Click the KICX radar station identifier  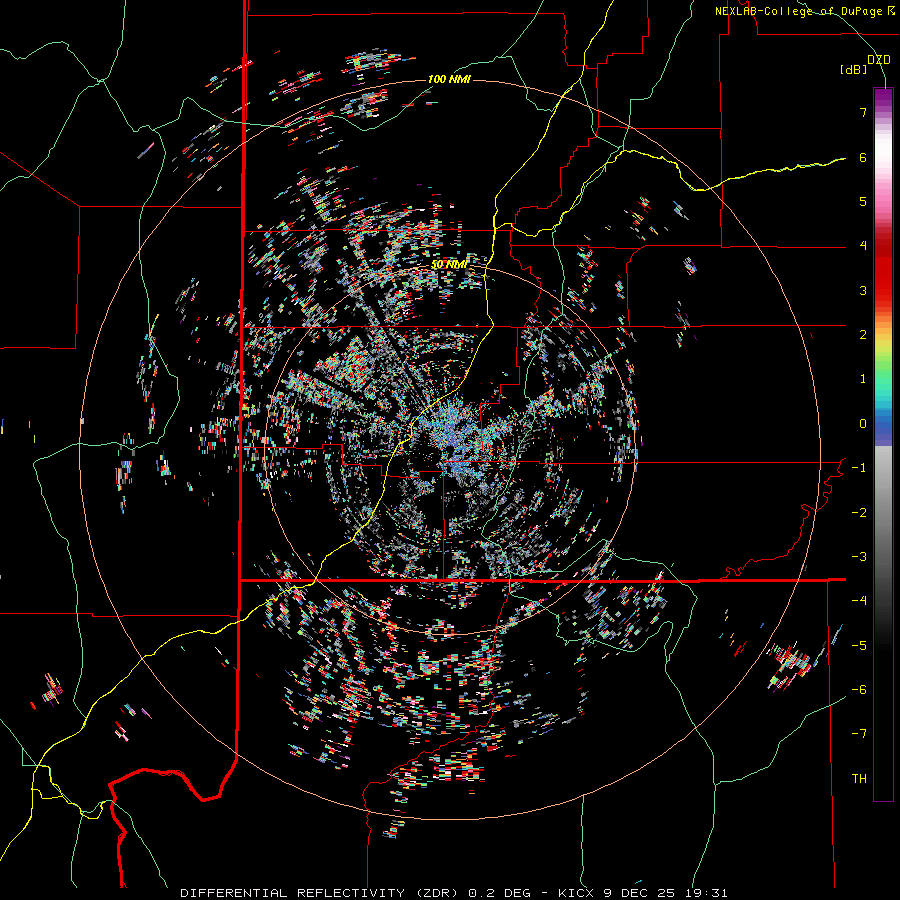click(x=578, y=893)
